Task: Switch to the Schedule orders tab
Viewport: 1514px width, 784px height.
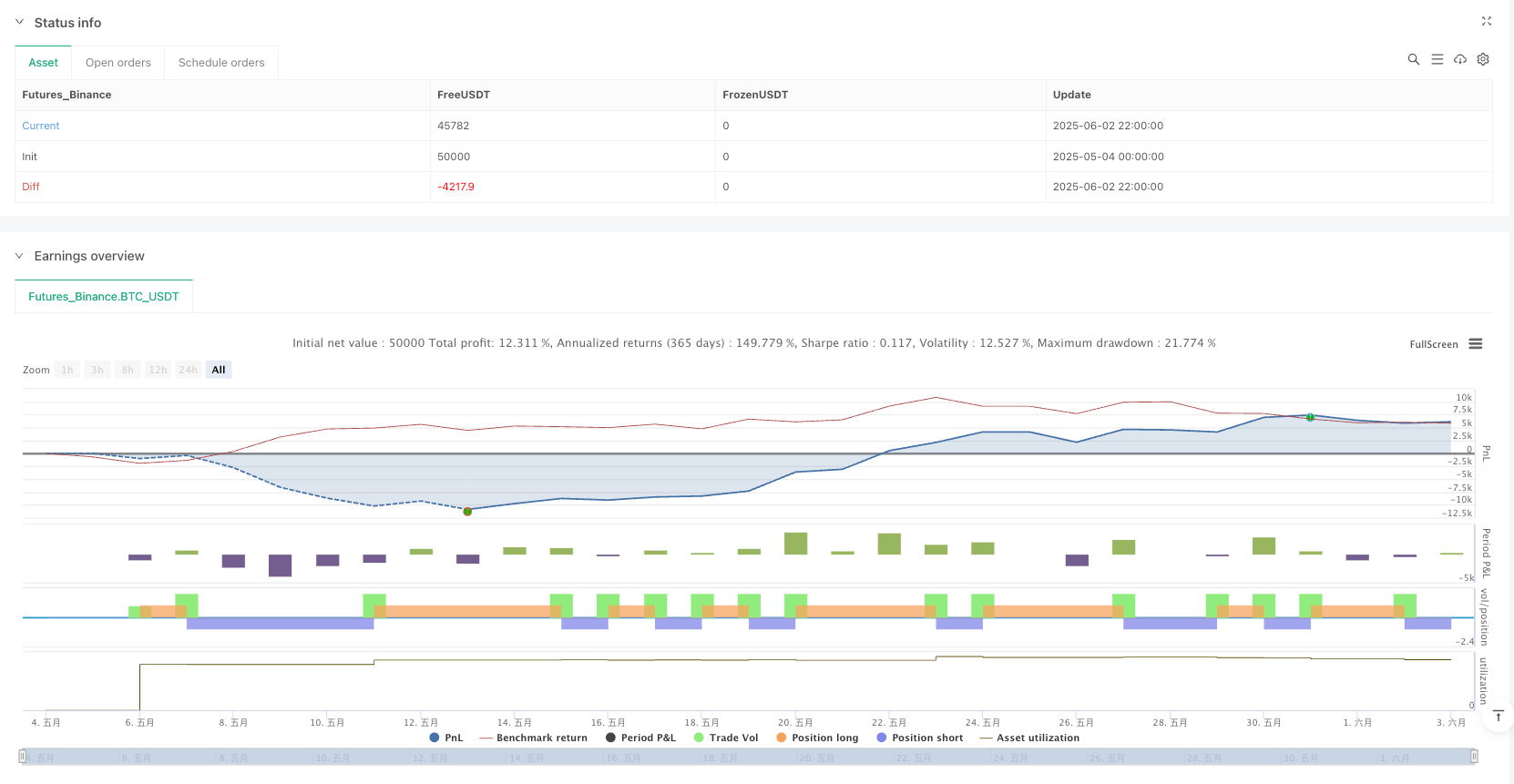Action: coord(221,63)
